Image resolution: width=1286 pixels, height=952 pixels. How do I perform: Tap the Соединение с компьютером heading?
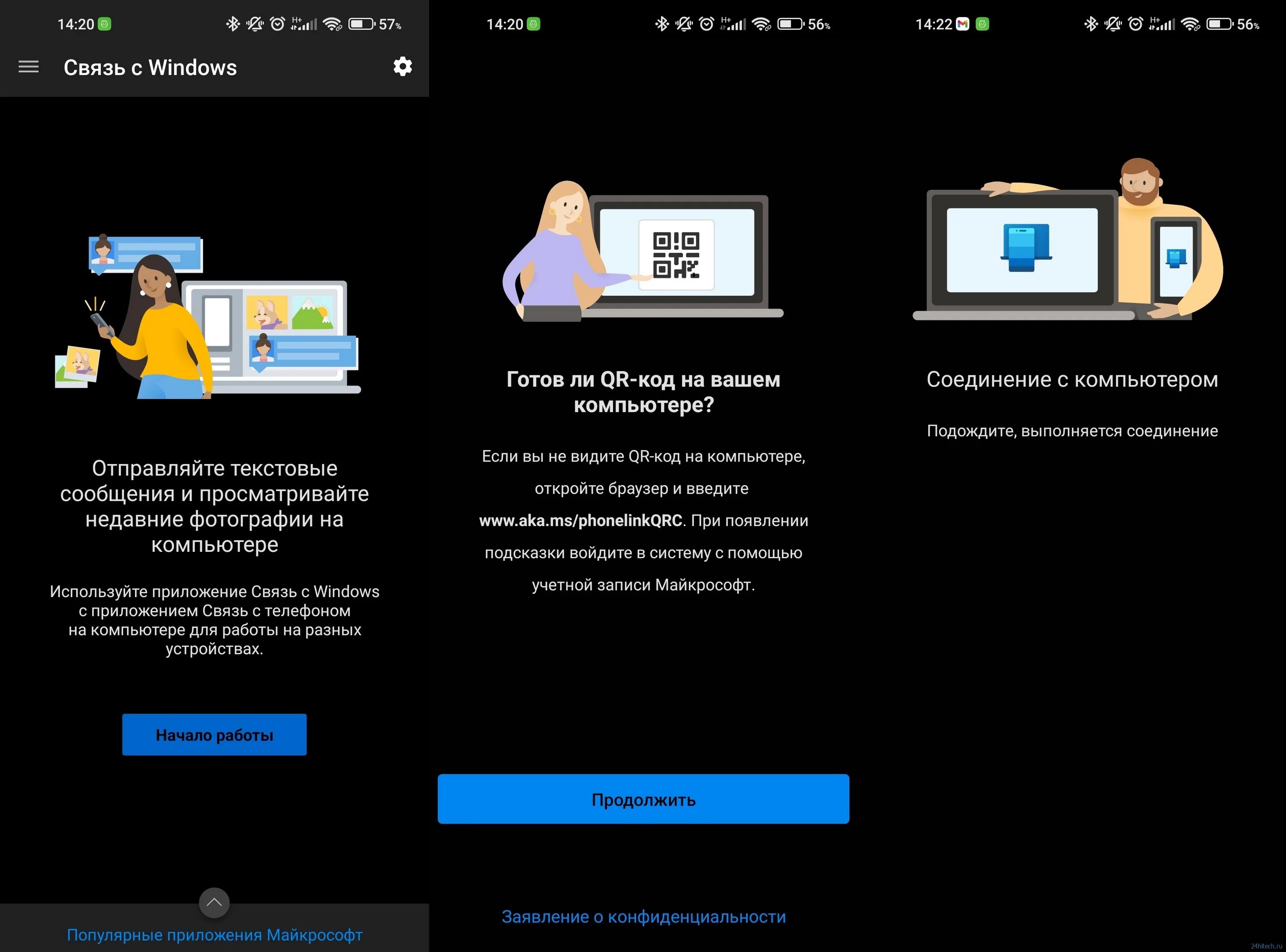pos(1072,379)
